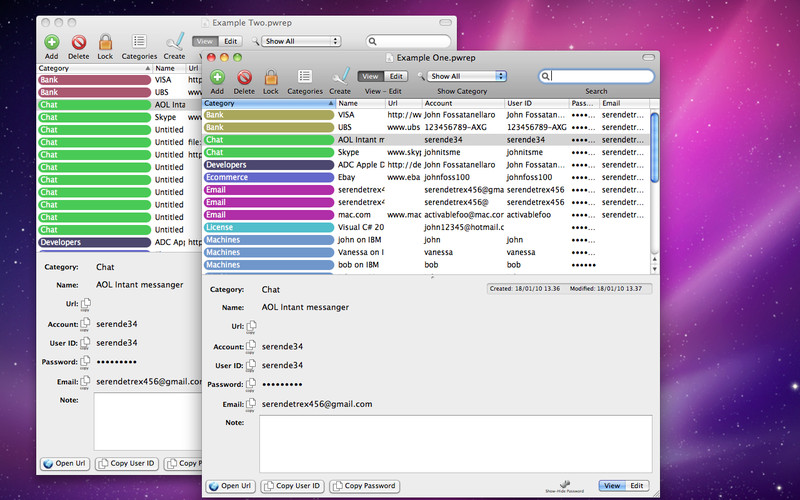Select Edit segment at bottom of Example One

(637, 486)
